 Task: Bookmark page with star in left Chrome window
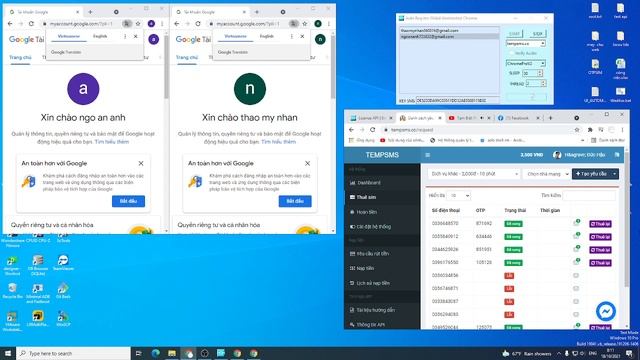[138, 24]
